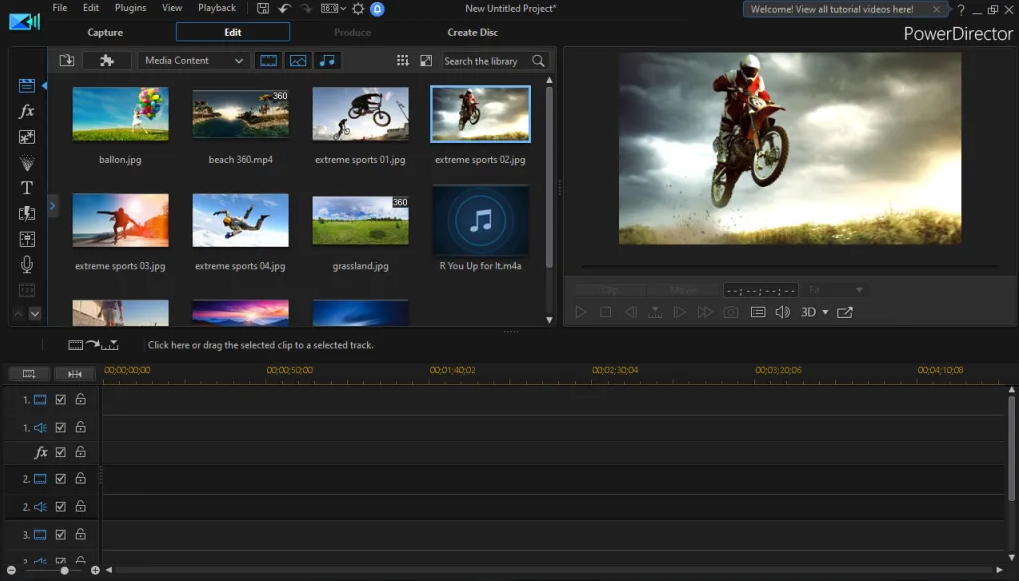Toggle the audio files filter in library
Viewport: 1019px width, 581px height.
coord(327,61)
